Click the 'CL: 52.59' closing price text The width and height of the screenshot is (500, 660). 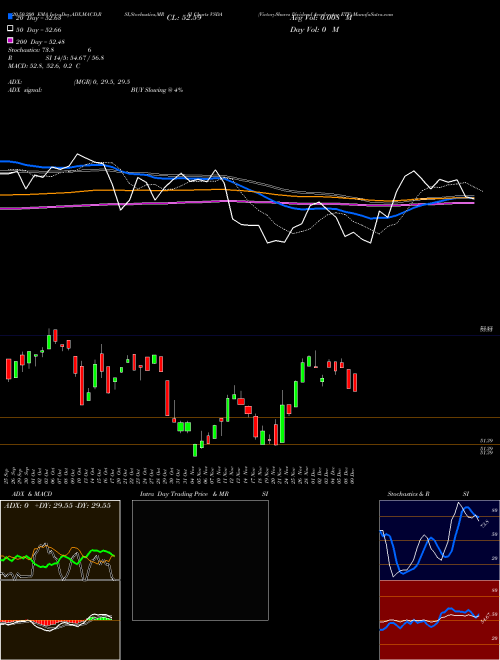pyautogui.click(x=184, y=18)
